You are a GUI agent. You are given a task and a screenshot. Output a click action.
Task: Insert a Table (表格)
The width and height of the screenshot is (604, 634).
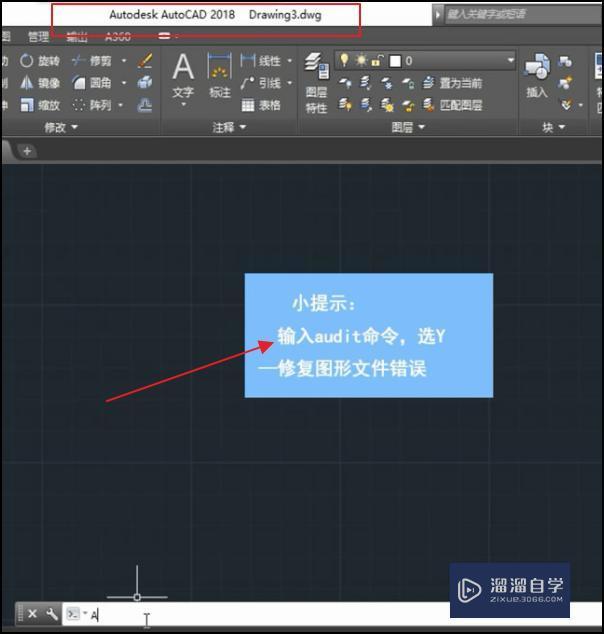click(x=261, y=106)
